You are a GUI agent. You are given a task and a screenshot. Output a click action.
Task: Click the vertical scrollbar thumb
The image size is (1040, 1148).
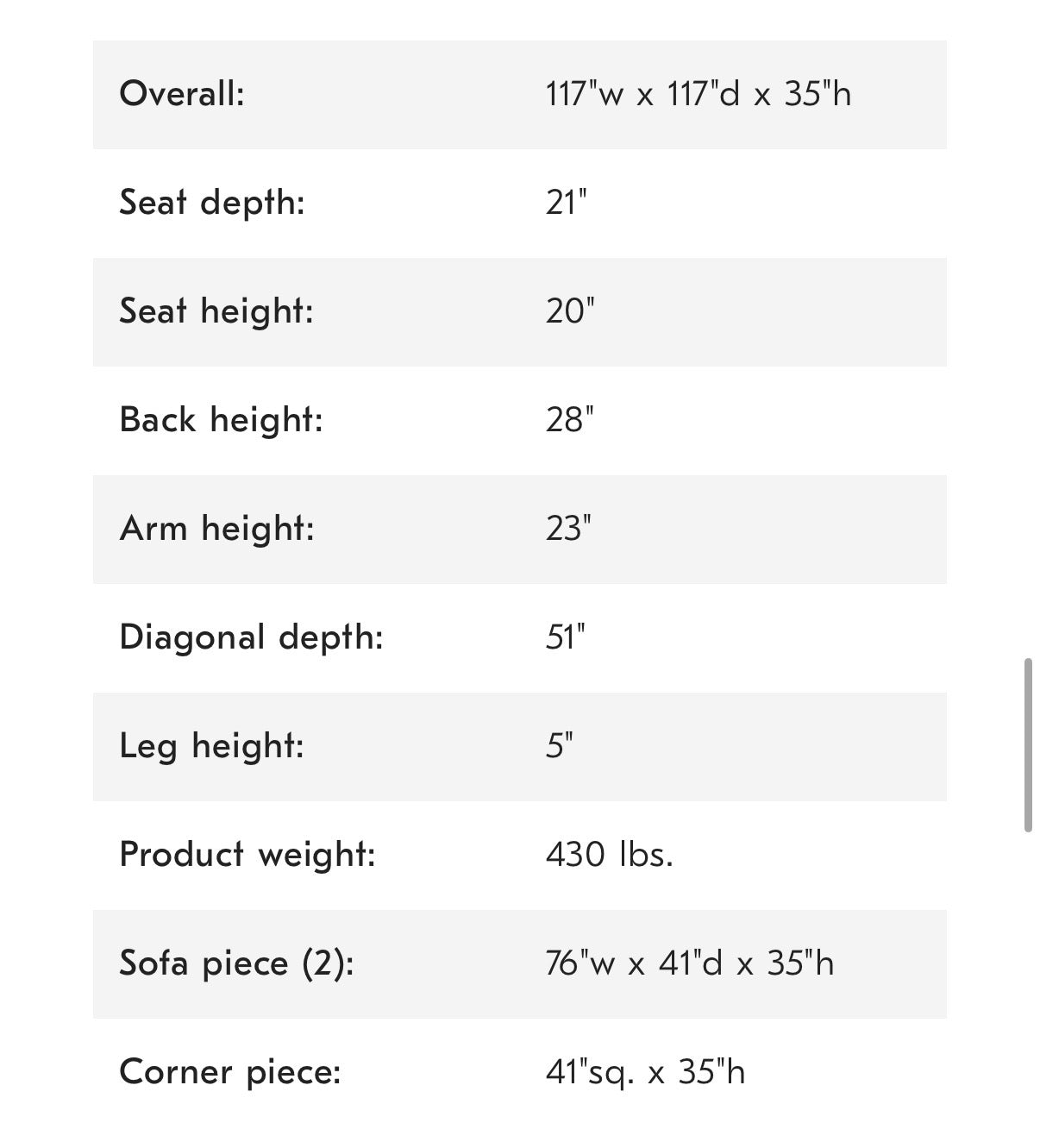point(1028,745)
